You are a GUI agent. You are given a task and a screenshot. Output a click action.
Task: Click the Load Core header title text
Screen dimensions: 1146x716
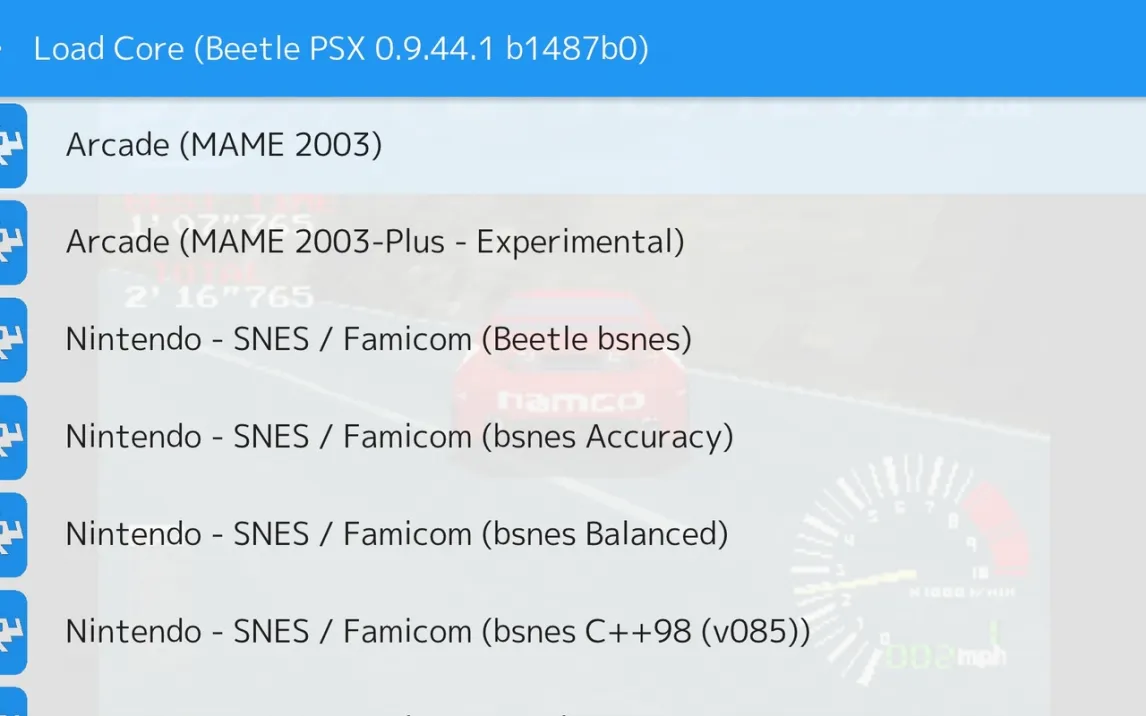pos(109,48)
